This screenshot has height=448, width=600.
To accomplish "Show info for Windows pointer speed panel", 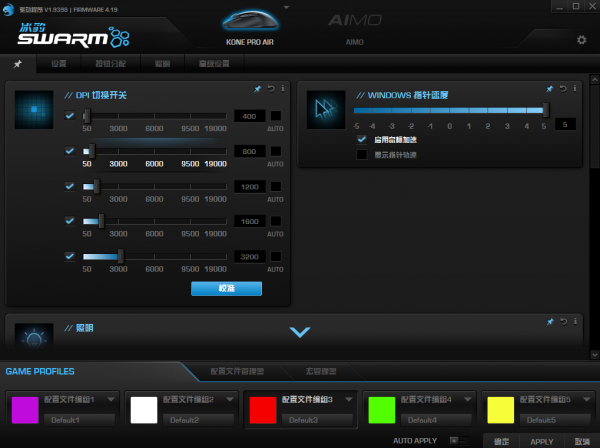I will pos(574,88).
